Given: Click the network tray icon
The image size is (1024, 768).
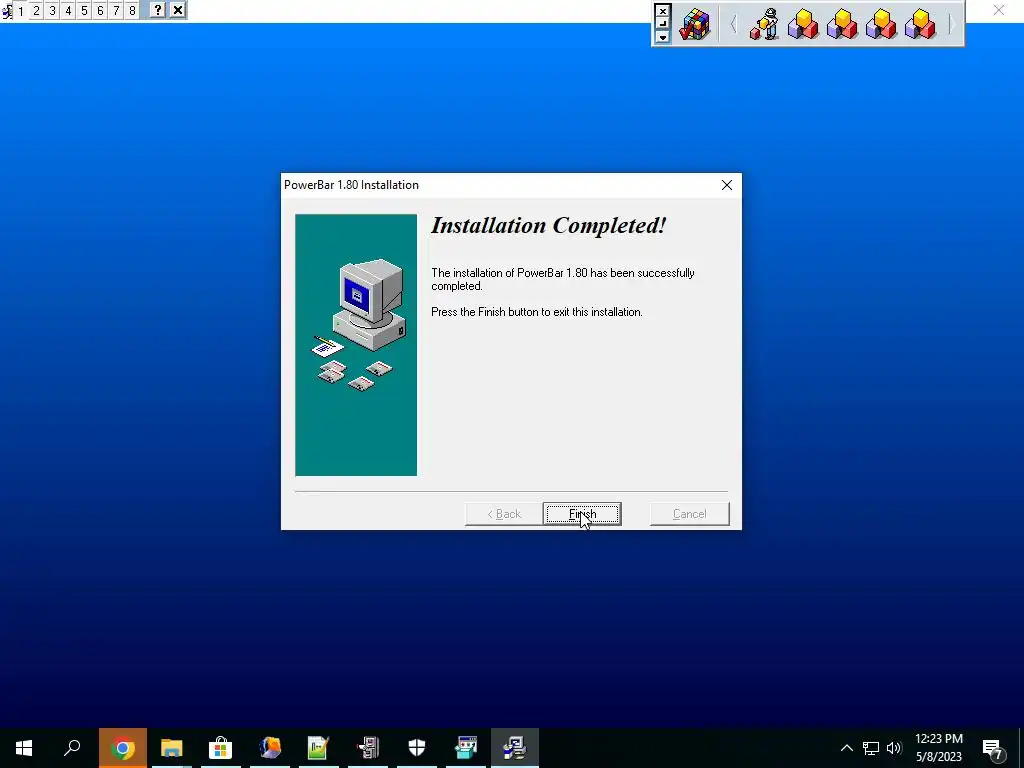Looking at the screenshot, I should (x=871, y=748).
